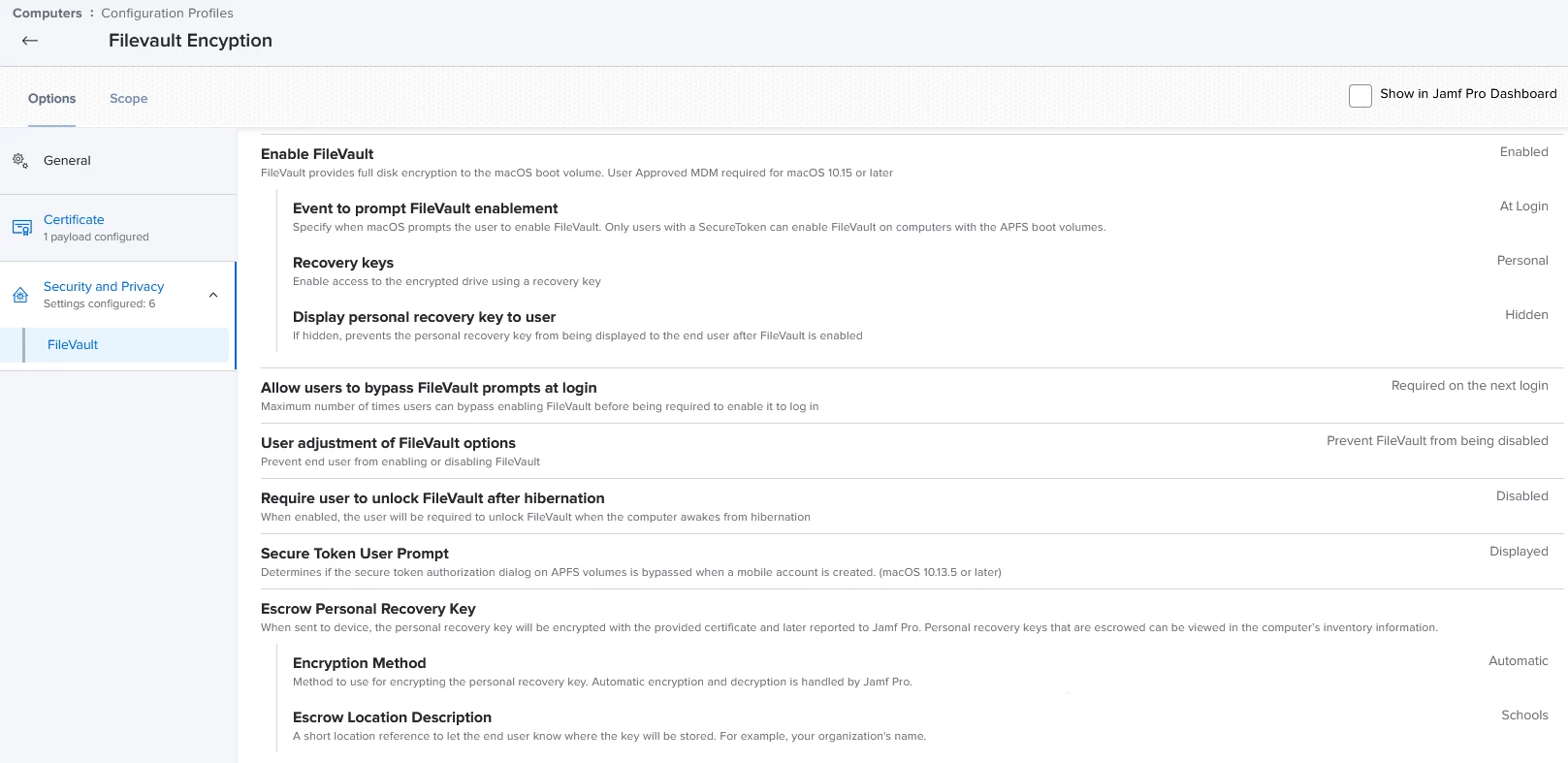Click Secure Token User Prompt heading

point(355,554)
